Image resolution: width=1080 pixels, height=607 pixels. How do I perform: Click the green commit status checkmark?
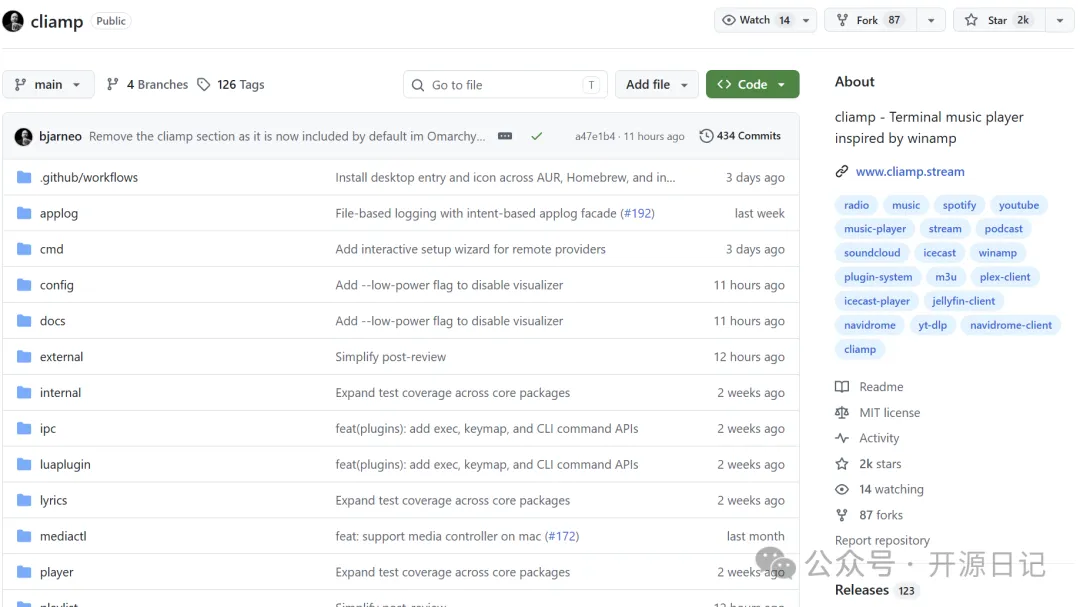pos(537,136)
